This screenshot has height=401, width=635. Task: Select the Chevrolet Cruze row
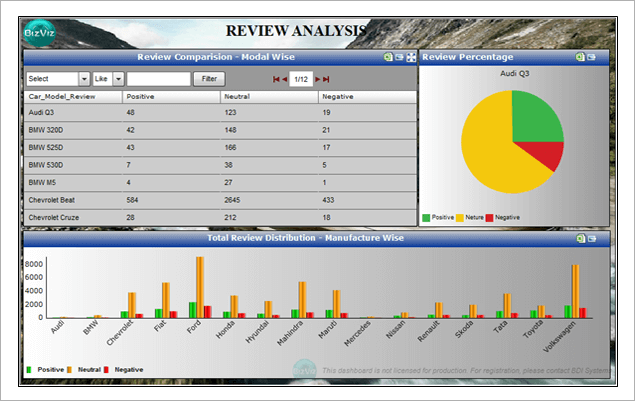point(220,218)
